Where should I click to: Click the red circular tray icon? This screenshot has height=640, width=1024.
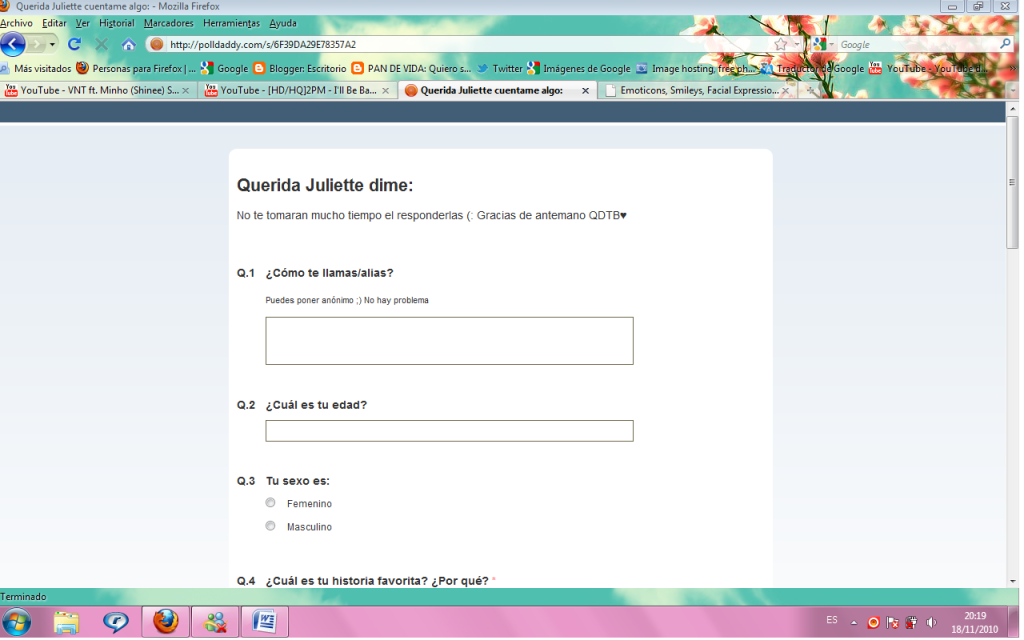(x=873, y=622)
